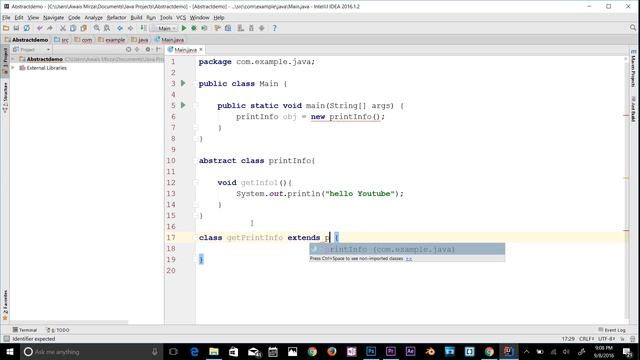640x360 pixels.
Task: Open the Main run configuration dropdown
Action: click(164, 28)
